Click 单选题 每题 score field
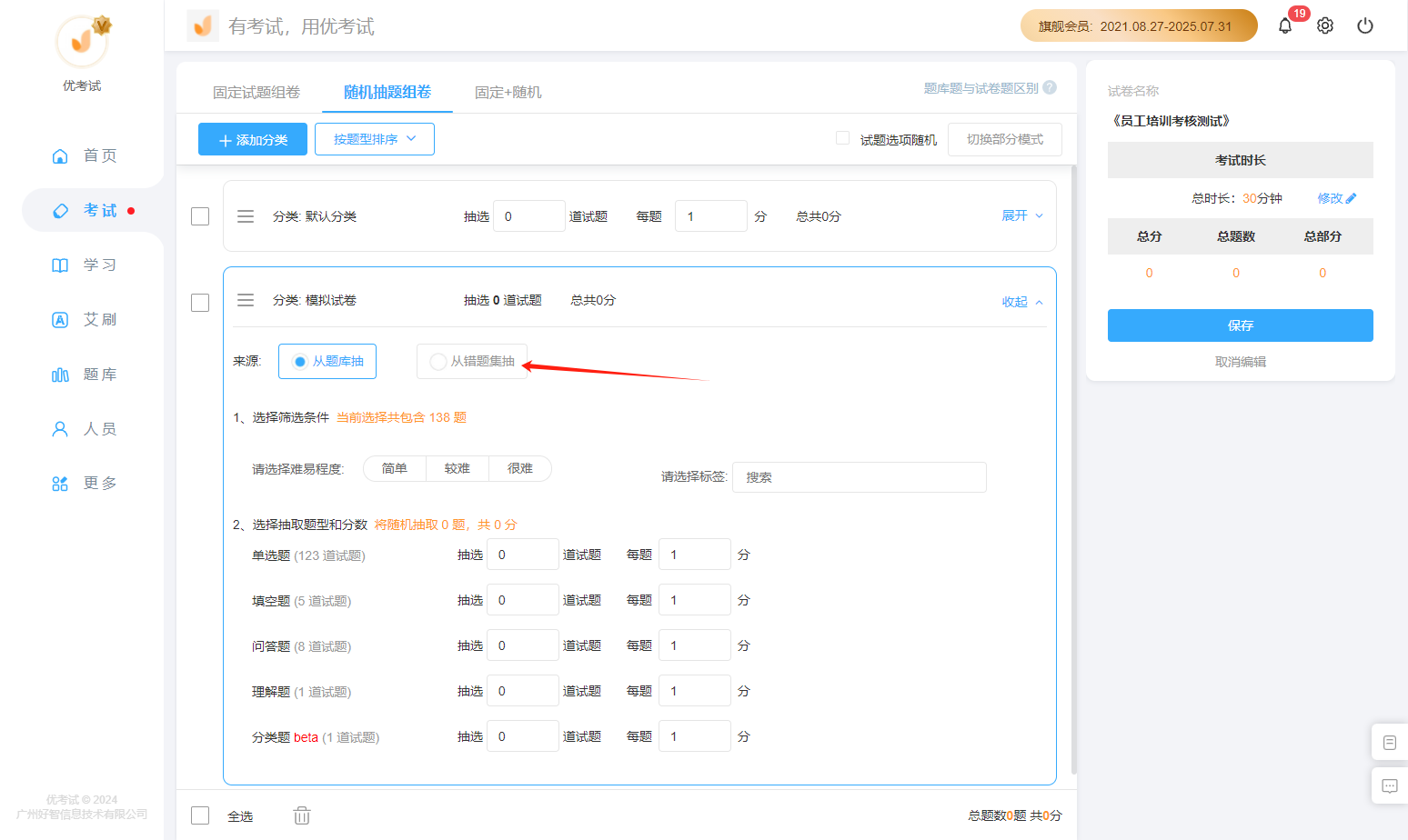This screenshot has height=840, width=1408. point(695,555)
